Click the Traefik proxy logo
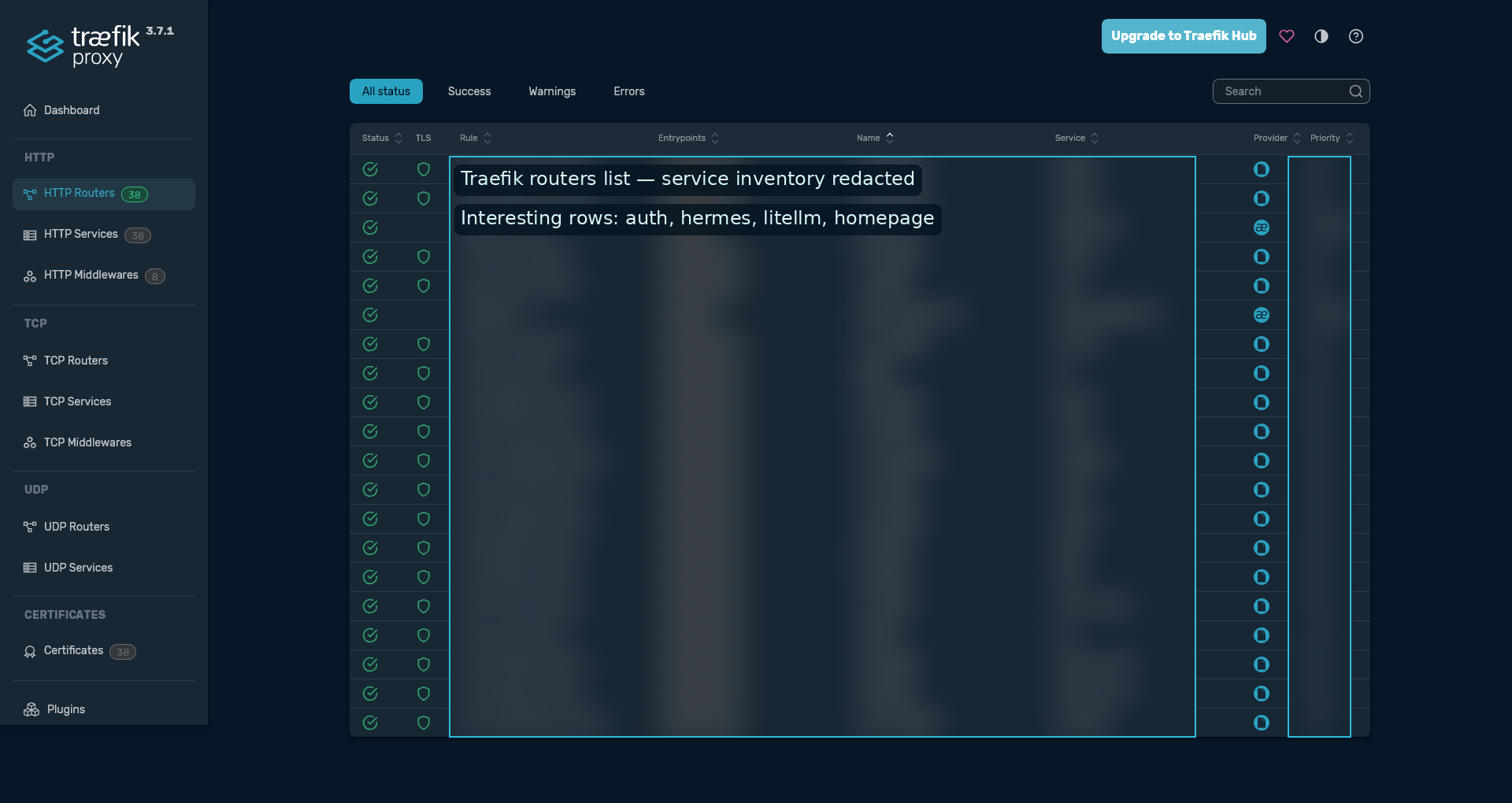The image size is (1512, 803). click(100, 46)
